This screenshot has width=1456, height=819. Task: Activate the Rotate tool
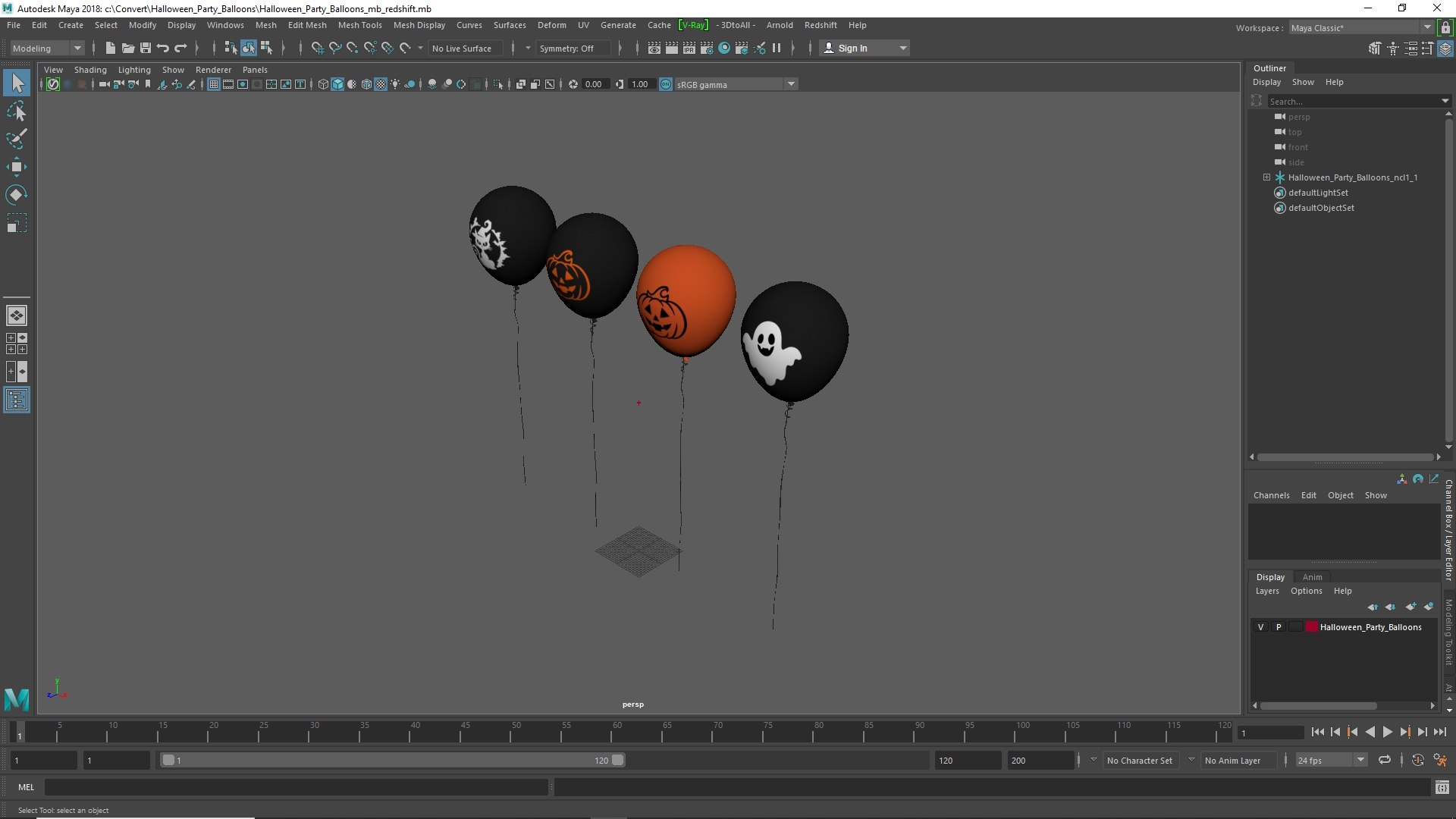click(17, 195)
